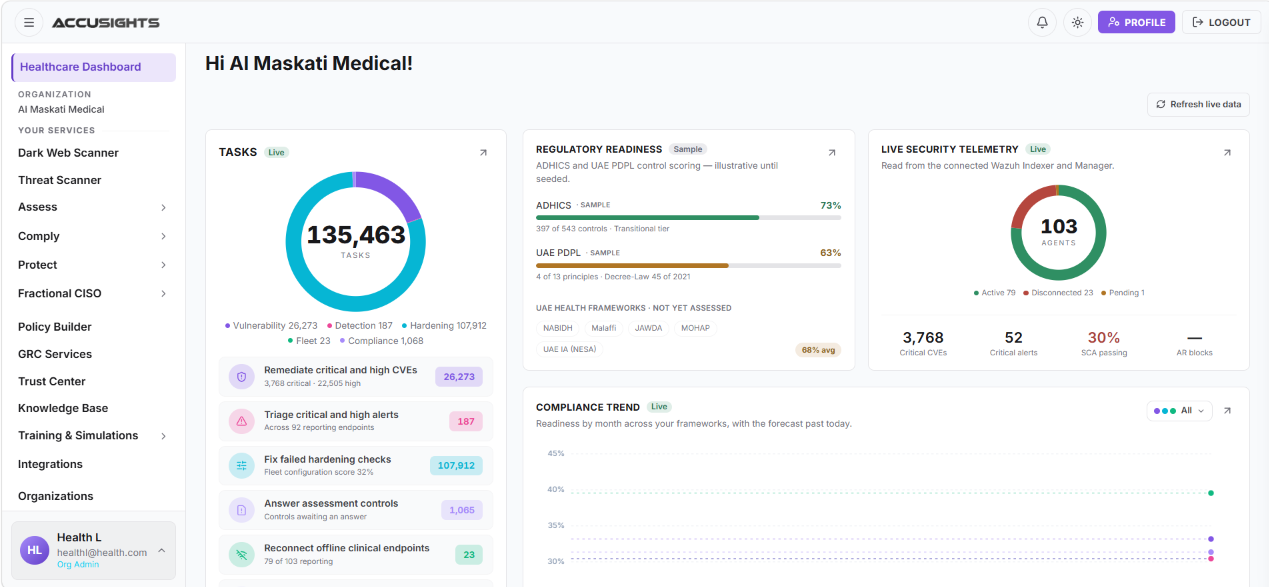This screenshot has height=587, width=1269.
Task: Click the document icon for assessment controls
Action: [x=241, y=510]
